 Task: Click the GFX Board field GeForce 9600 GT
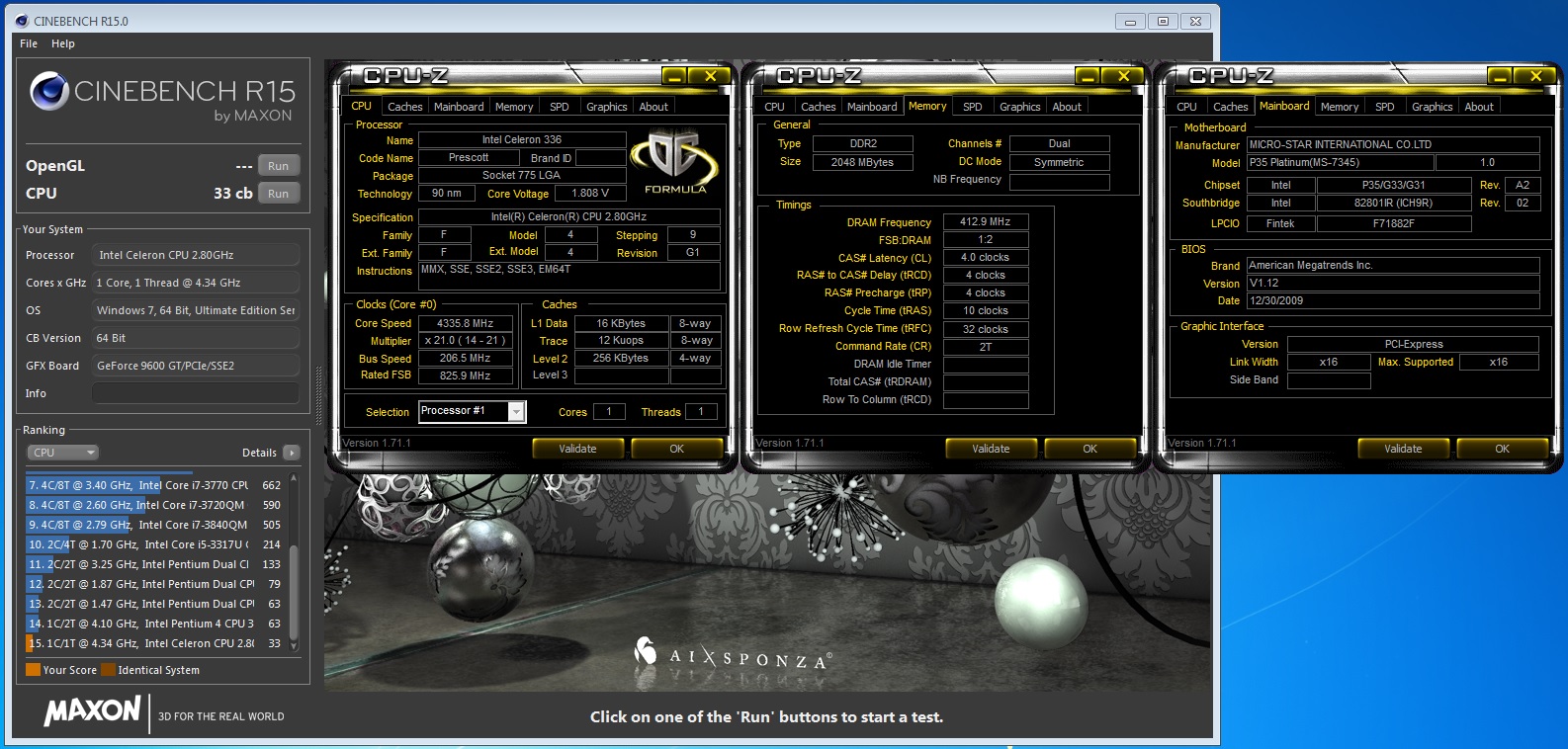click(195, 366)
